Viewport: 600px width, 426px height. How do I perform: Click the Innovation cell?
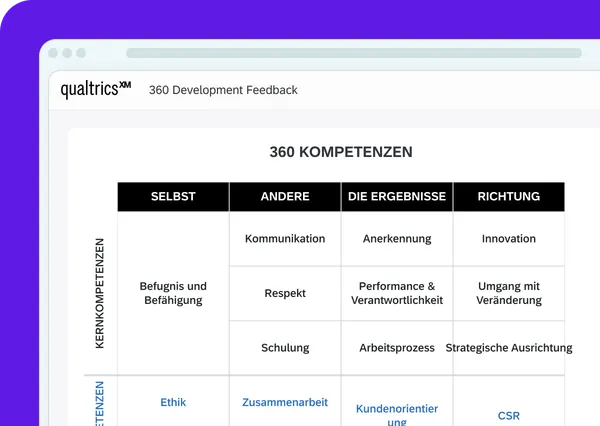click(509, 239)
